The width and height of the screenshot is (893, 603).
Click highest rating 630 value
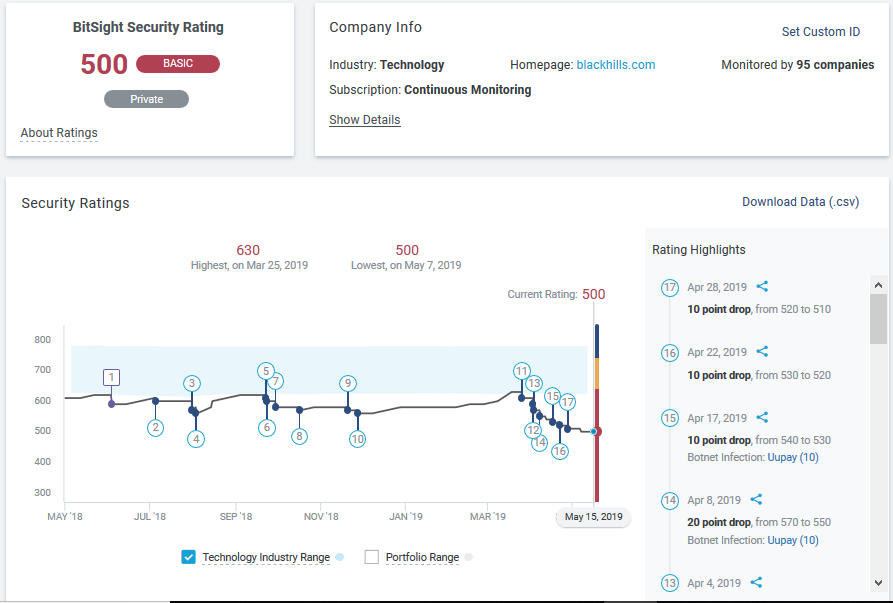248,250
